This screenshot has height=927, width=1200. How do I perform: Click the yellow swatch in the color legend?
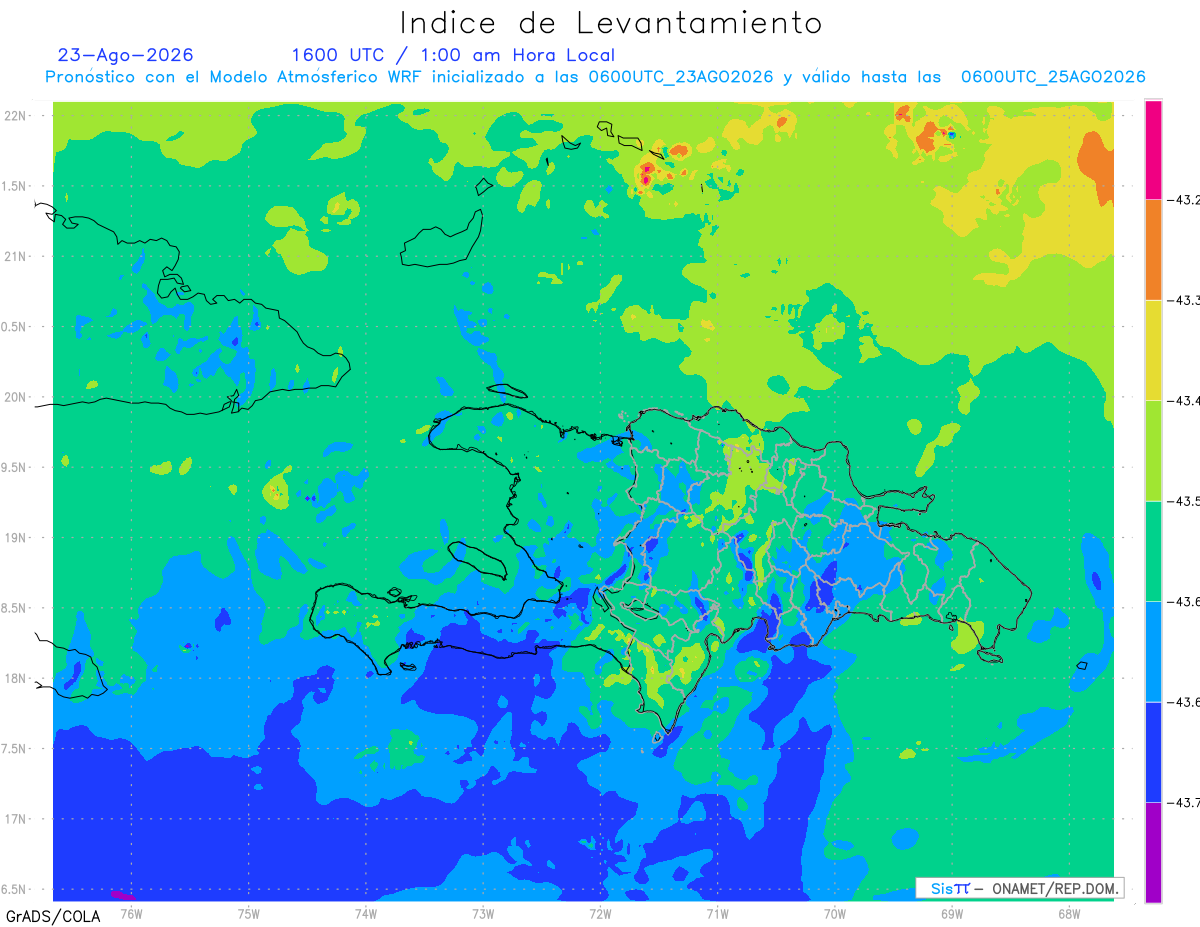coord(1153,350)
